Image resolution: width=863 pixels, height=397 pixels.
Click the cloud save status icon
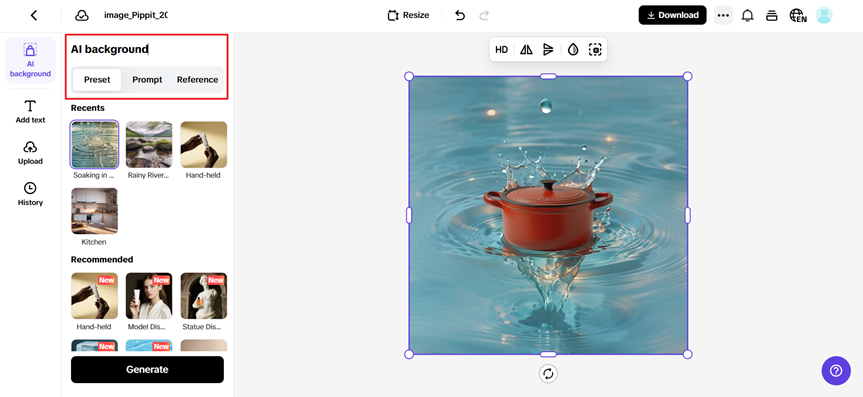[x=81, y=15]
